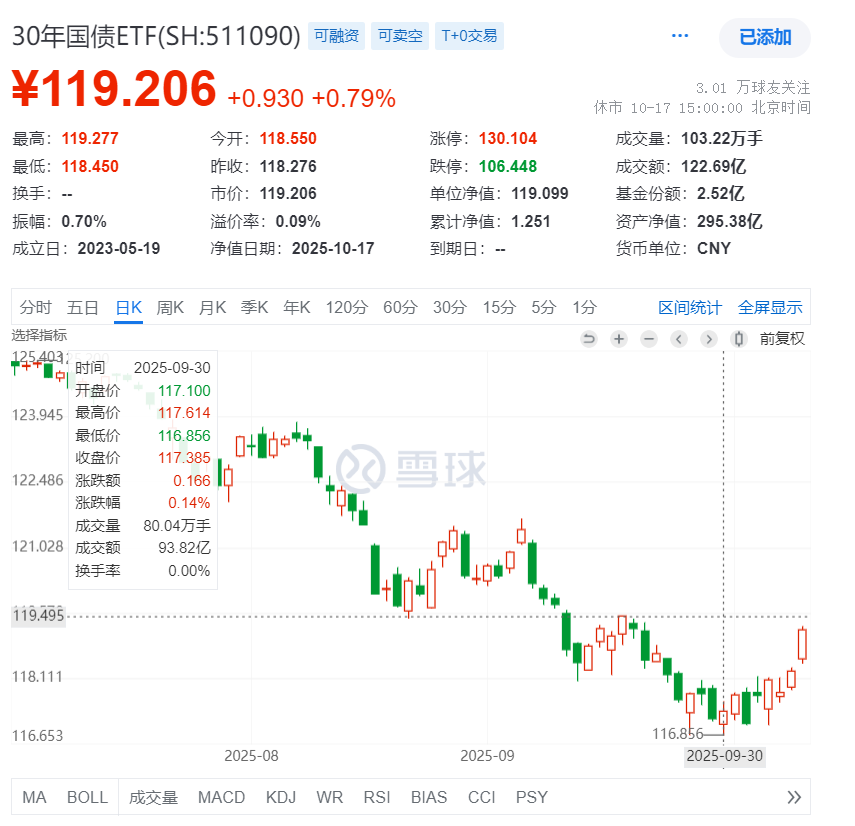Click the 已添加 watchlist button

click(764, 37)
